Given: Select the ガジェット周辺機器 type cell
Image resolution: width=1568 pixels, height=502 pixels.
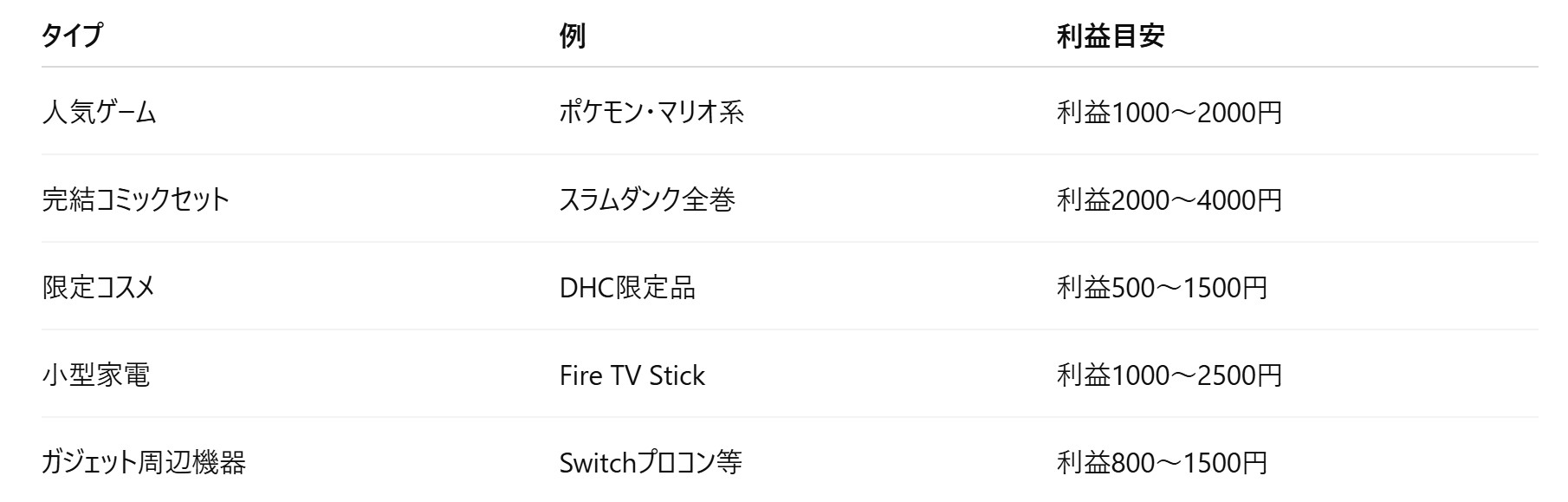Looking at the screenshot, I should (144, 463).
